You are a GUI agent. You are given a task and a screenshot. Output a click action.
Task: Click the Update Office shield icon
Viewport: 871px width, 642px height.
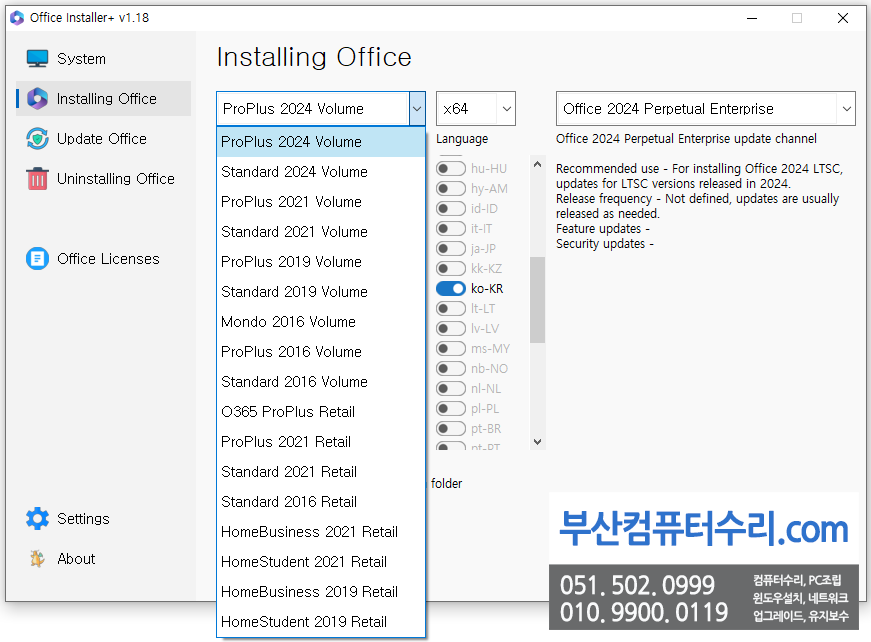pyautogui.click(x=37, y=139)
